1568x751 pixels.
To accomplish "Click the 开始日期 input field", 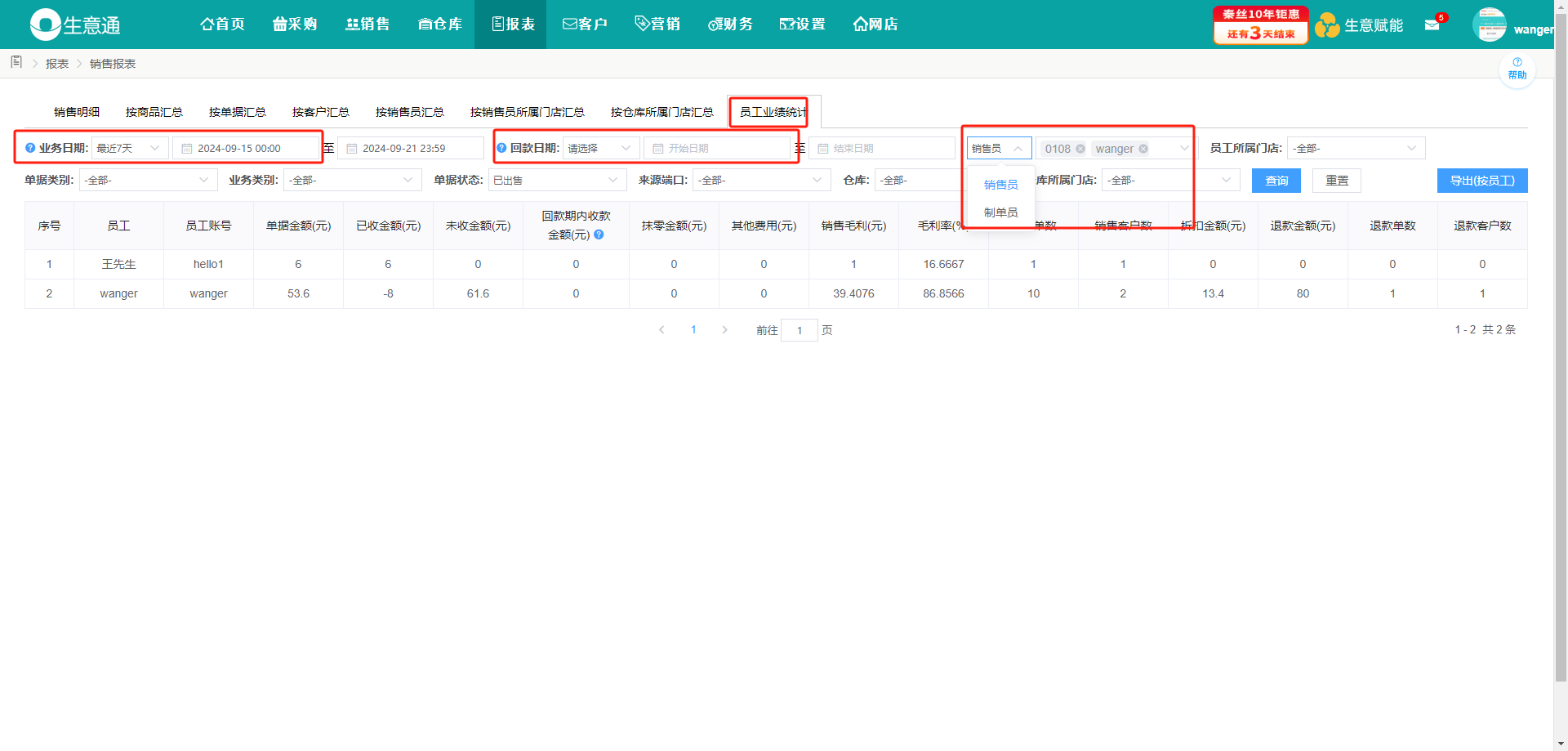I will click(717, 148).
